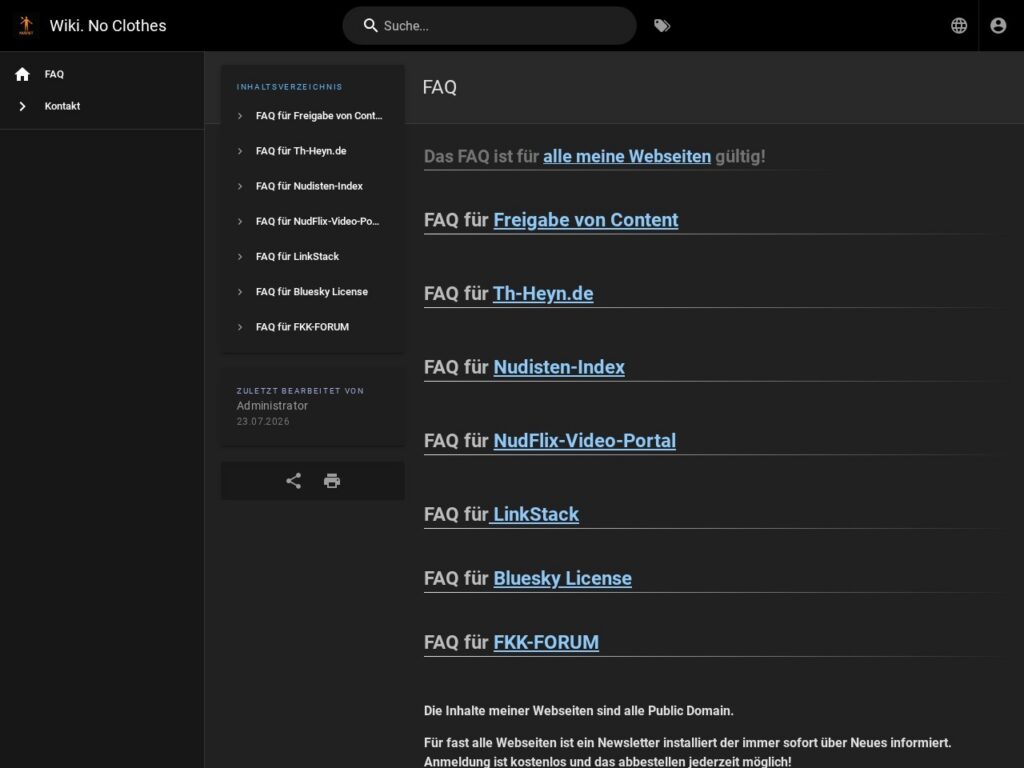Open the 'alle meine Webseiten' link
This screenshot has height=768, width=1024.
[x=627, y=156]
